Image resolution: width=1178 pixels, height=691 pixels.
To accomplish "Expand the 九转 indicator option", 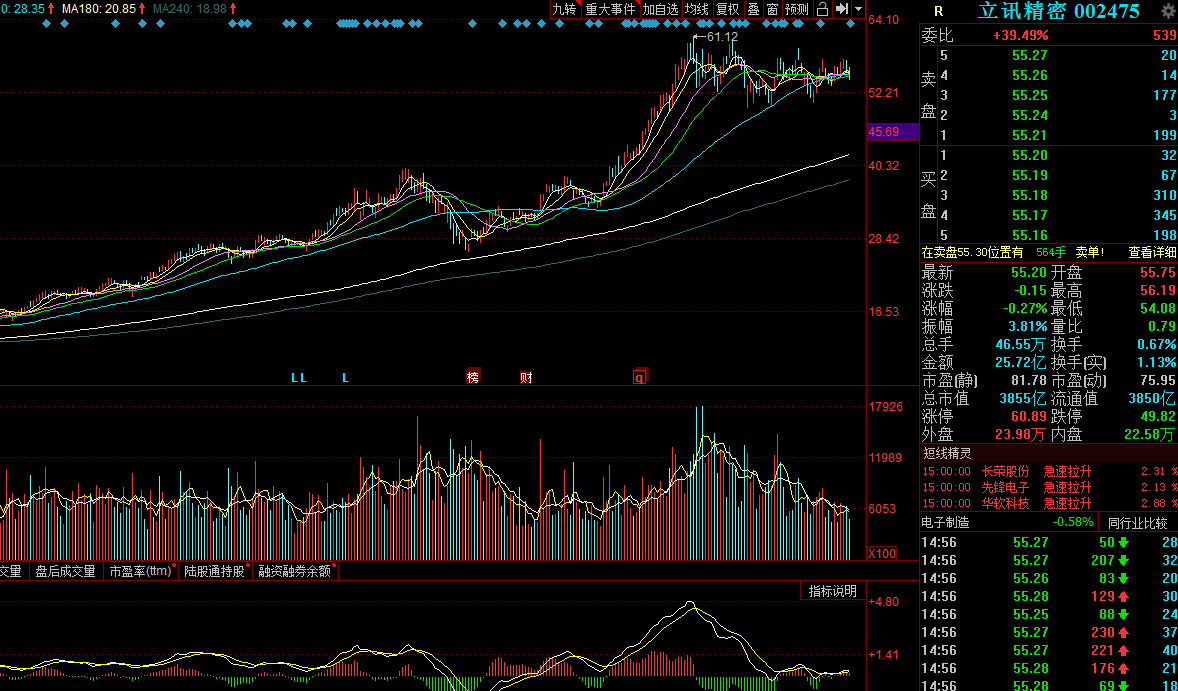I will [564, 9].
